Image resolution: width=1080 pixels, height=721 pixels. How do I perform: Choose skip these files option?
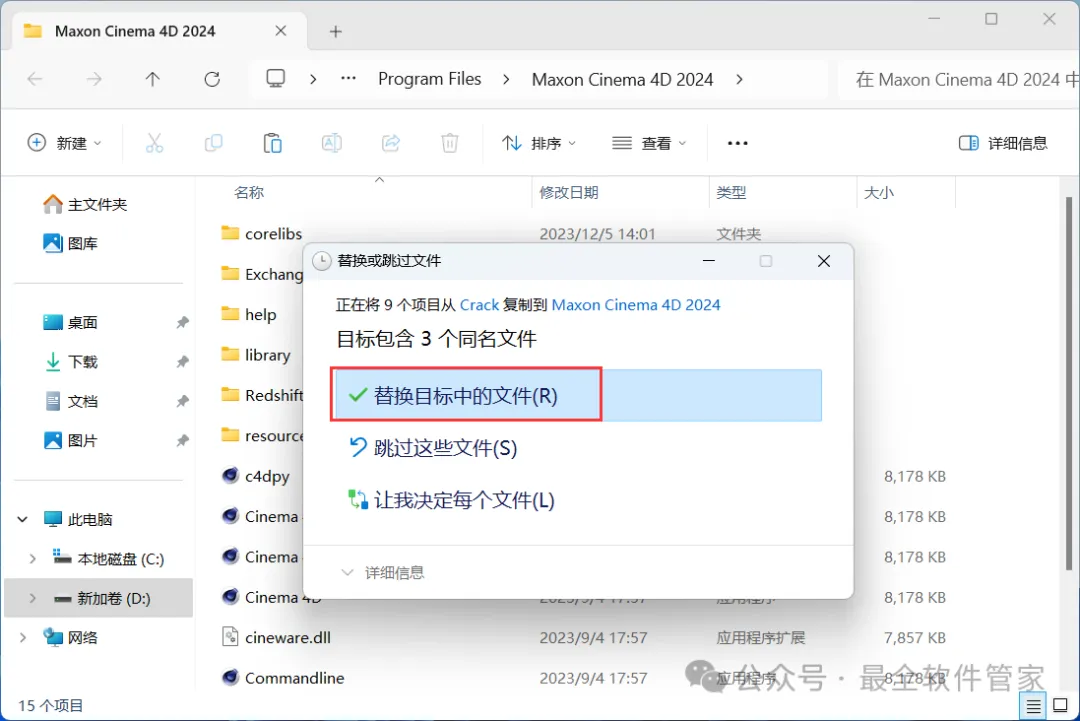pyautogui.click(x=433, y=448)
